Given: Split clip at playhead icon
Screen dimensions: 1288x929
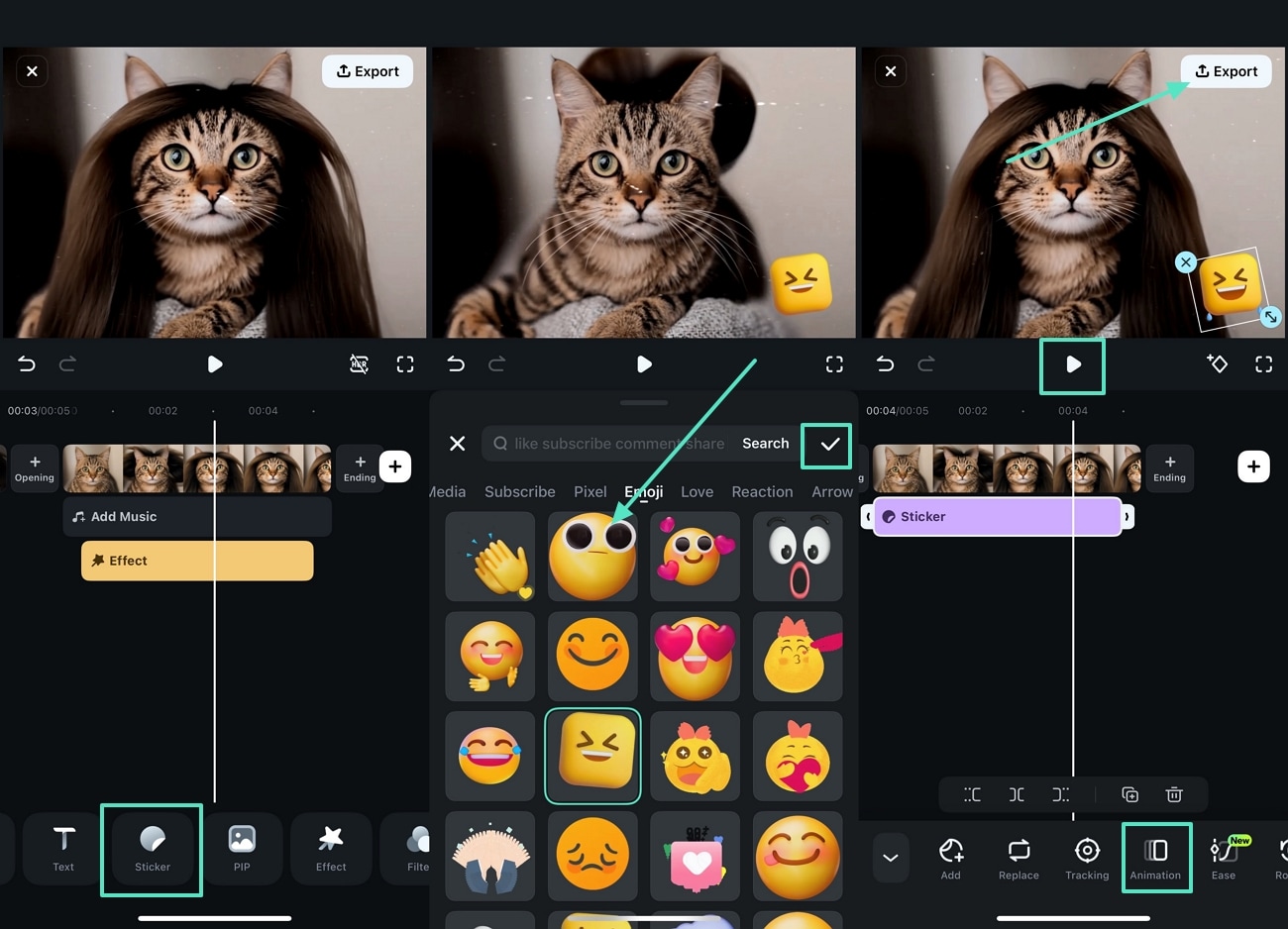Looking at the screenshot, I should coord(1017,794).
